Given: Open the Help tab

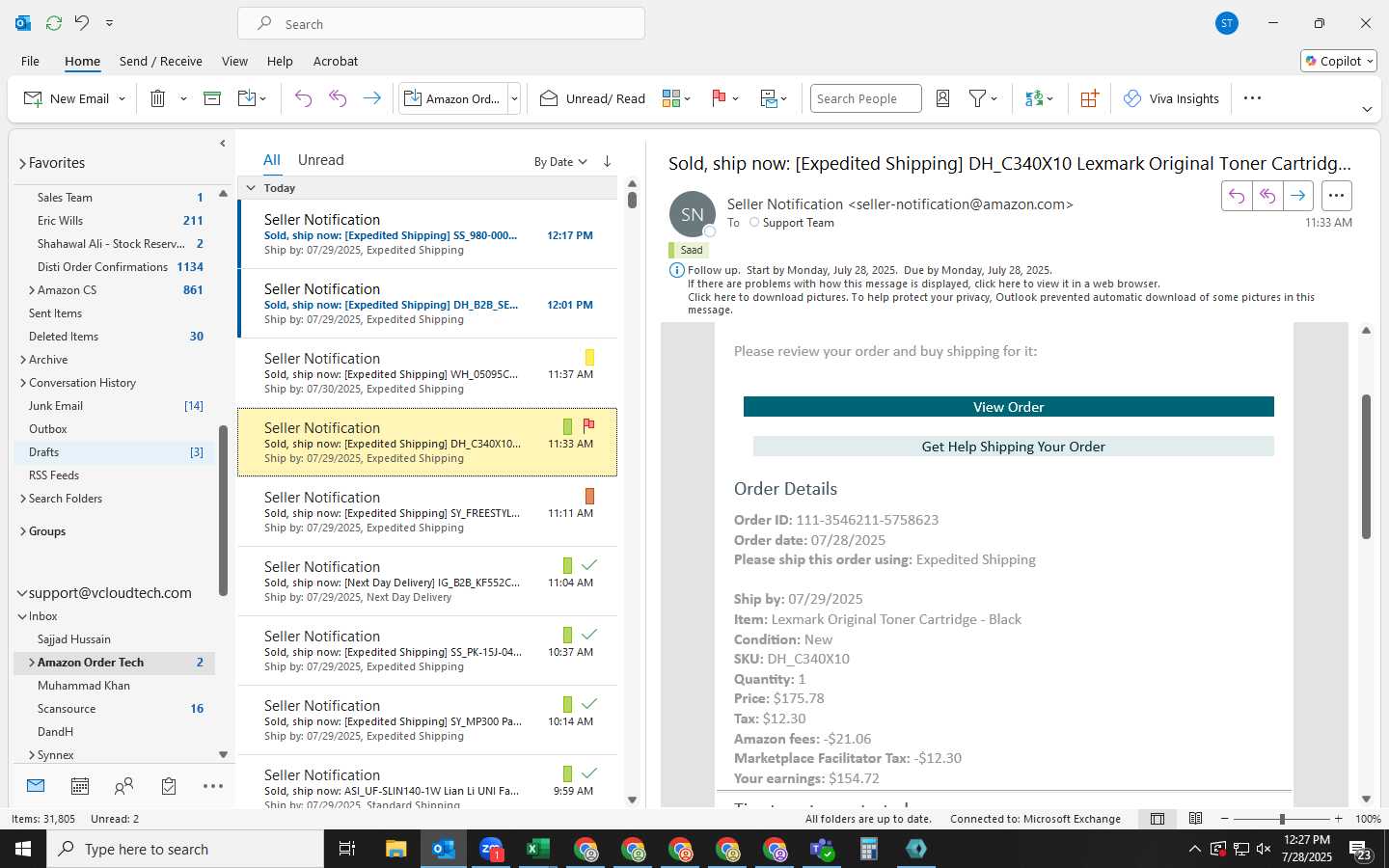Looking at the screenshot, I should 280,61.
